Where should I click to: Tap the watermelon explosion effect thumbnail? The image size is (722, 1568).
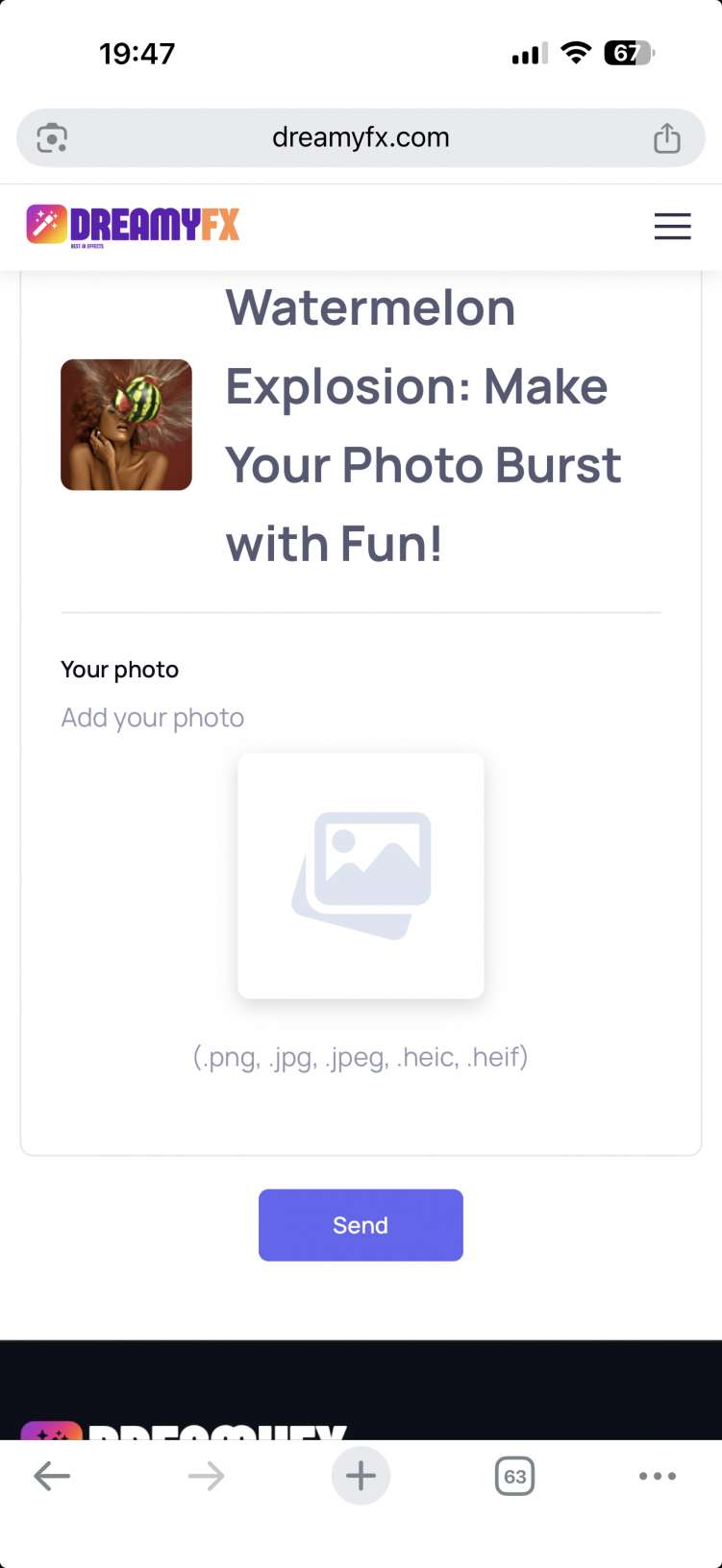(126, 425)
